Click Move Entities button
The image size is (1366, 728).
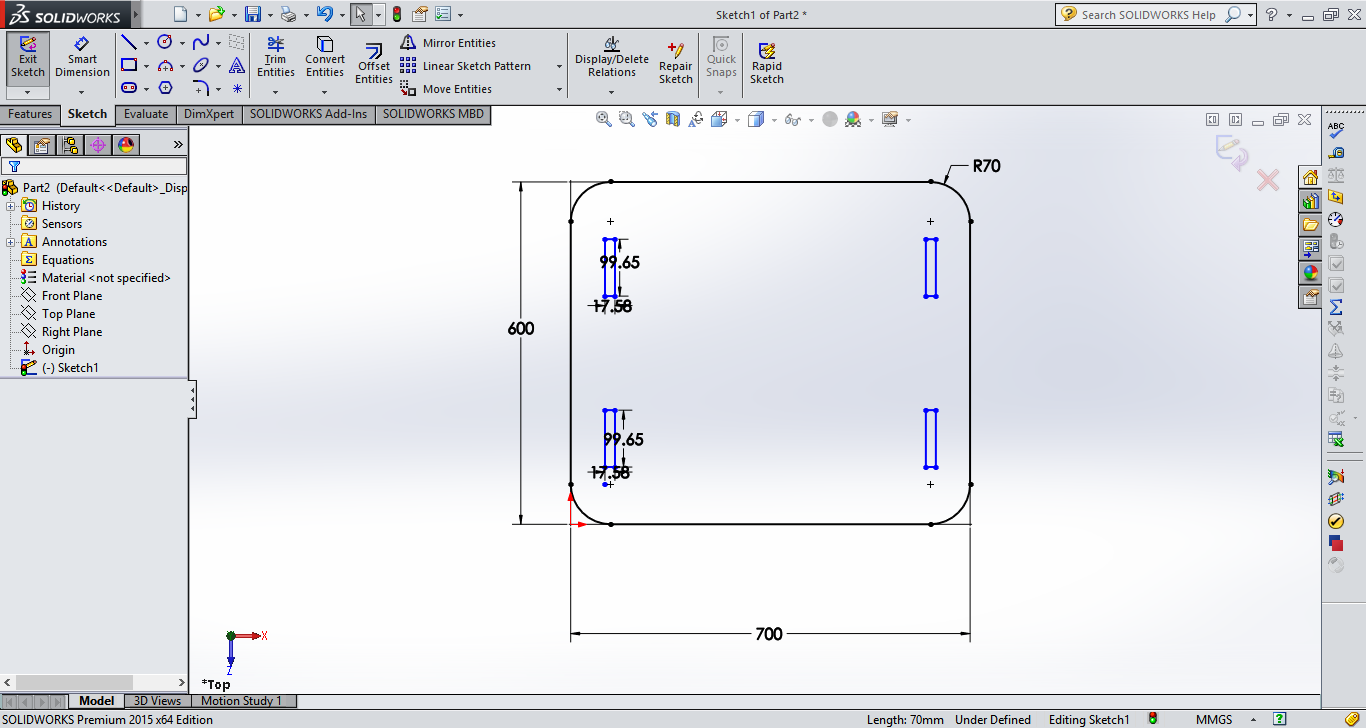(x=446, y=89)
